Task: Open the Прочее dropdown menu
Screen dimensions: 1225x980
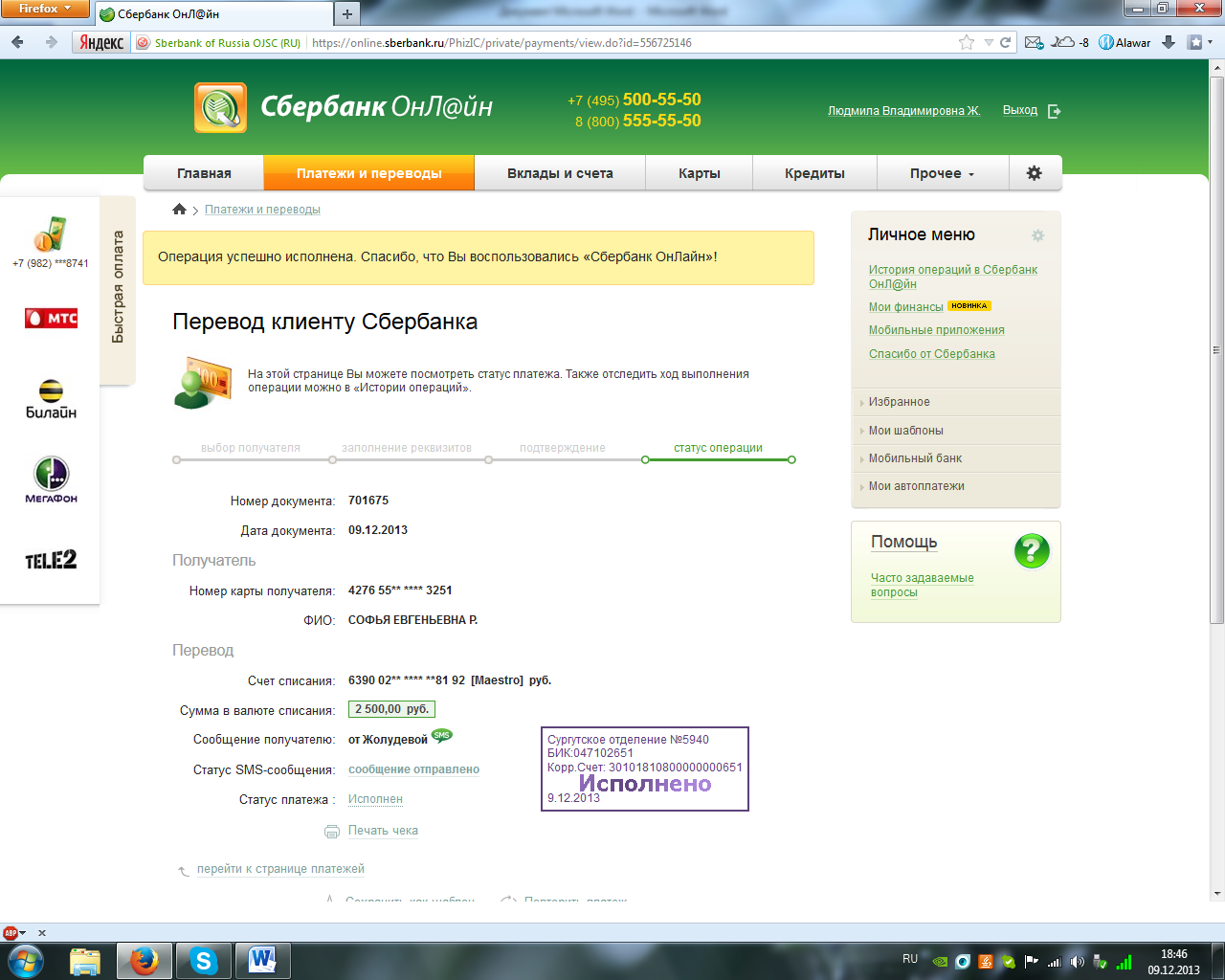Action: [942, 173]
